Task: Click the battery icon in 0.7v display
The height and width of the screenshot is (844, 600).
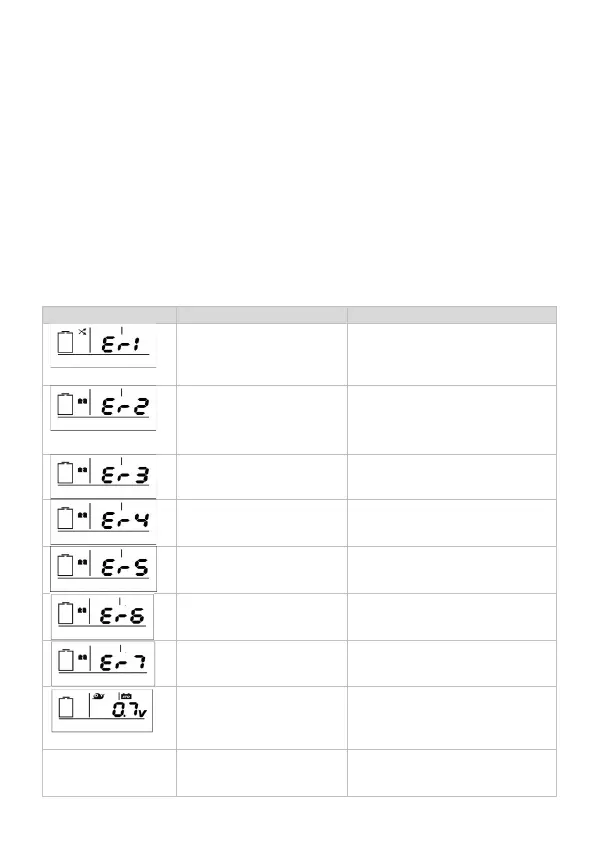Action: click(x=68, y=710)
